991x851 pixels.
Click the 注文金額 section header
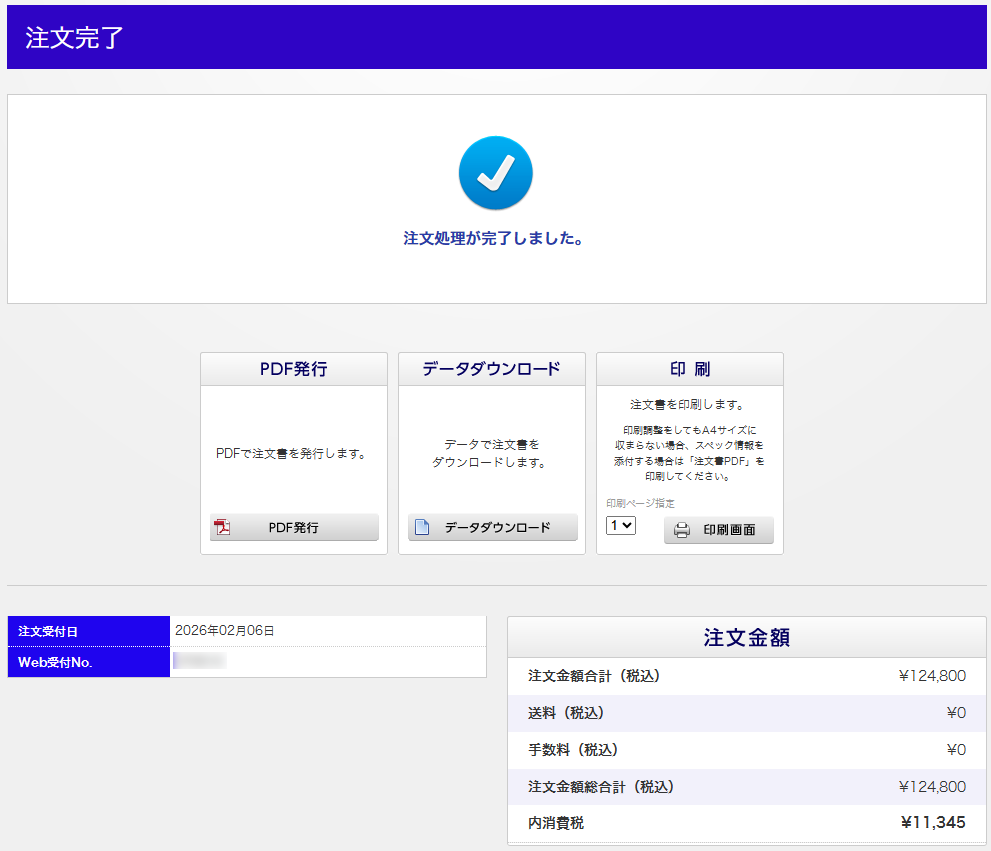click(746, 638)
